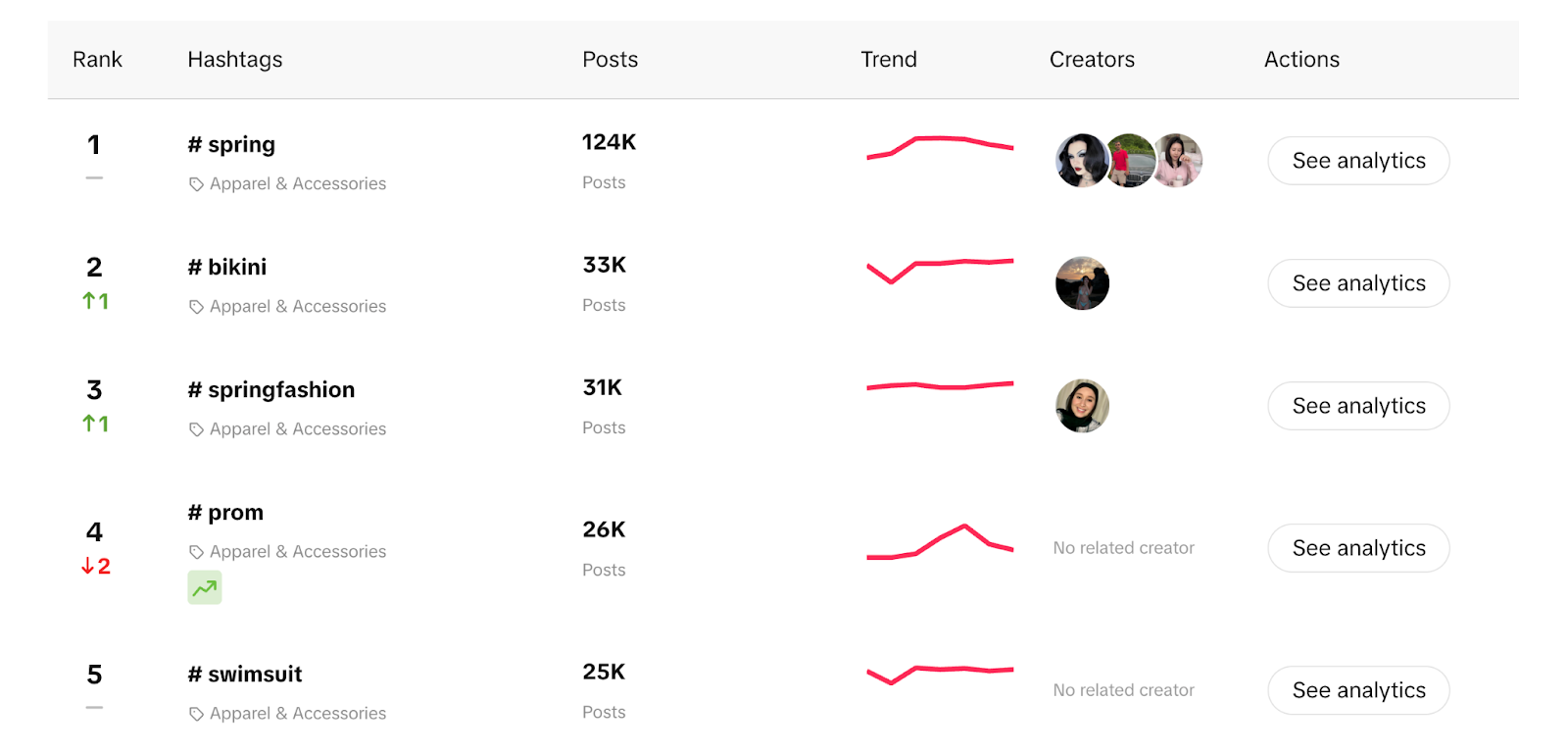Click the Creators column header
This screenshot has width=1568, height=752.
click(x=1092, y=59)
